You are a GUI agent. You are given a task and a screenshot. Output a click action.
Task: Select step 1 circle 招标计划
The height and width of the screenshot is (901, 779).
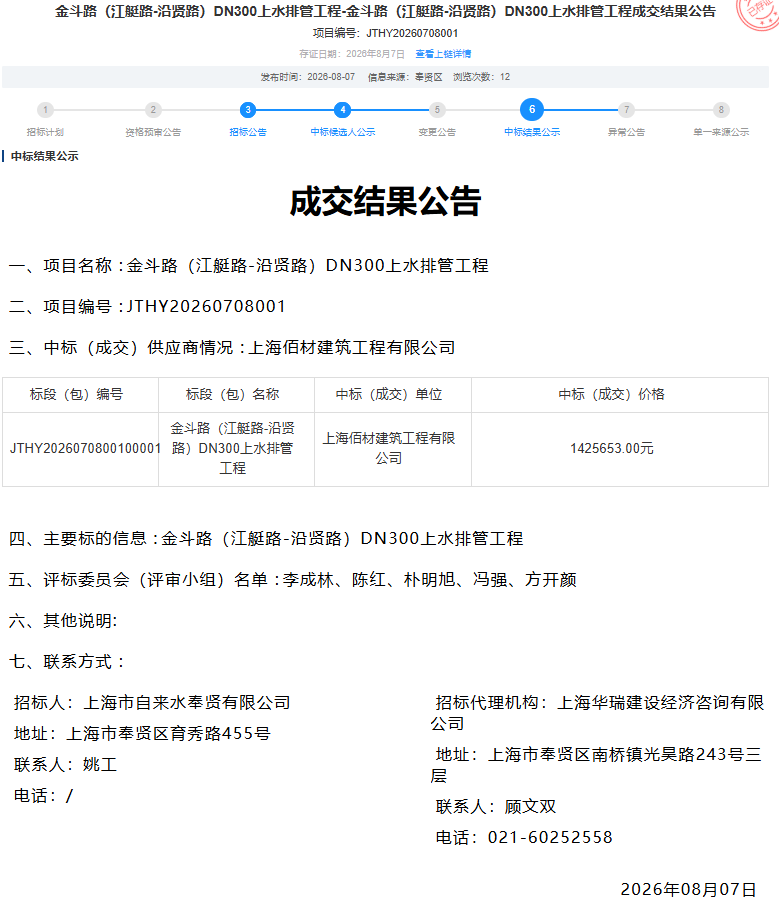coord(45,110)
